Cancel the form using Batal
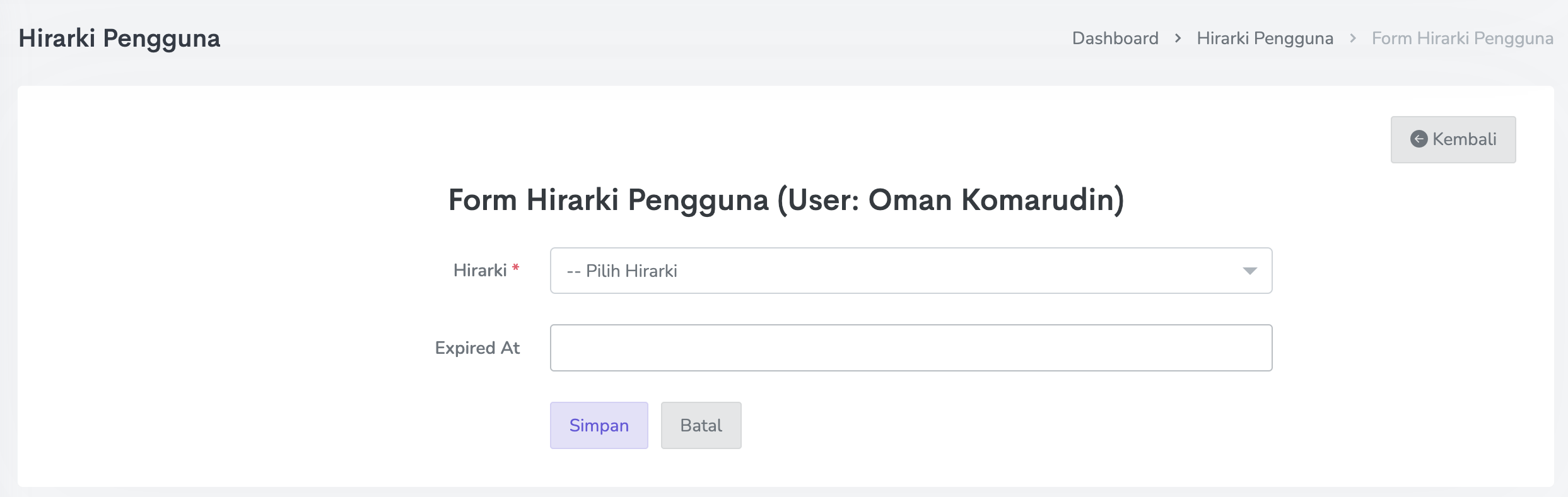This screenshot has width=1568, height=497. 701,426
